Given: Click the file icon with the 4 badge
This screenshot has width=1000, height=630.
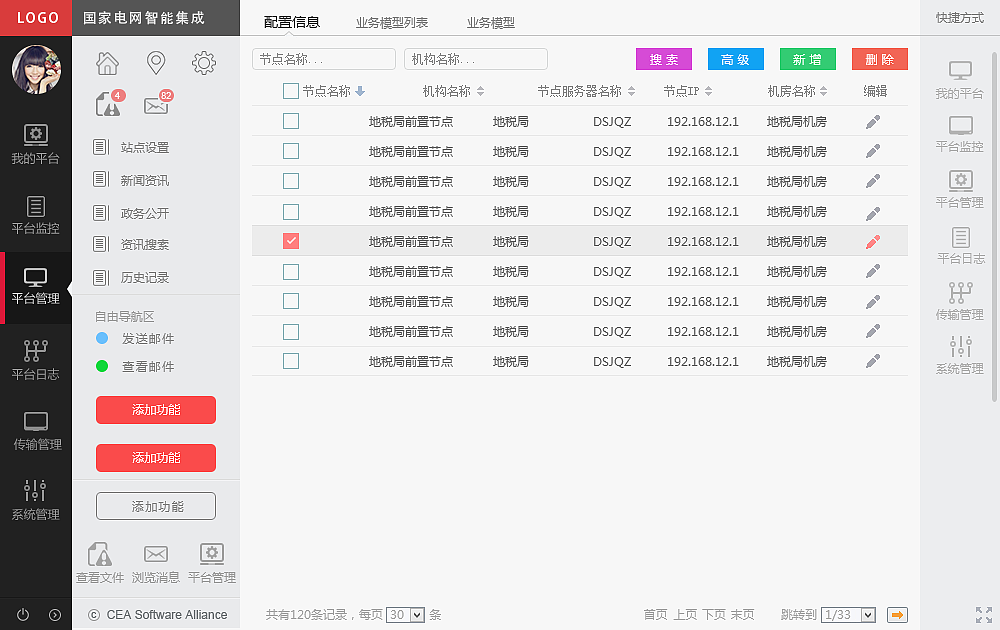Looking at the screenshot, I should coord(104,105).
